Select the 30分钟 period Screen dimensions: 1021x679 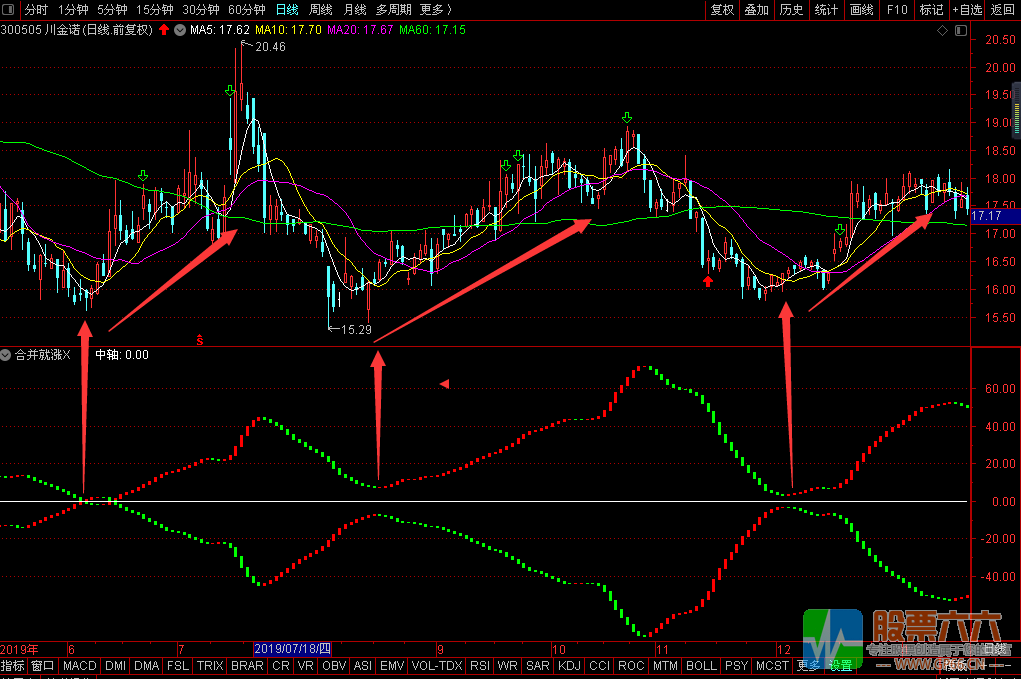point(201,10)
